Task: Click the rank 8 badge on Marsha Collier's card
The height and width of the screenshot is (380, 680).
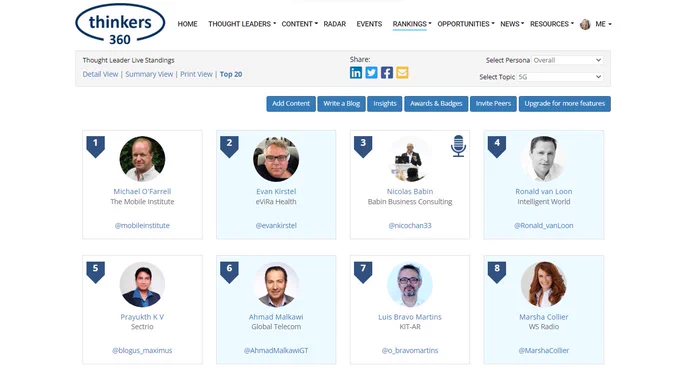Action: point(497,272)
